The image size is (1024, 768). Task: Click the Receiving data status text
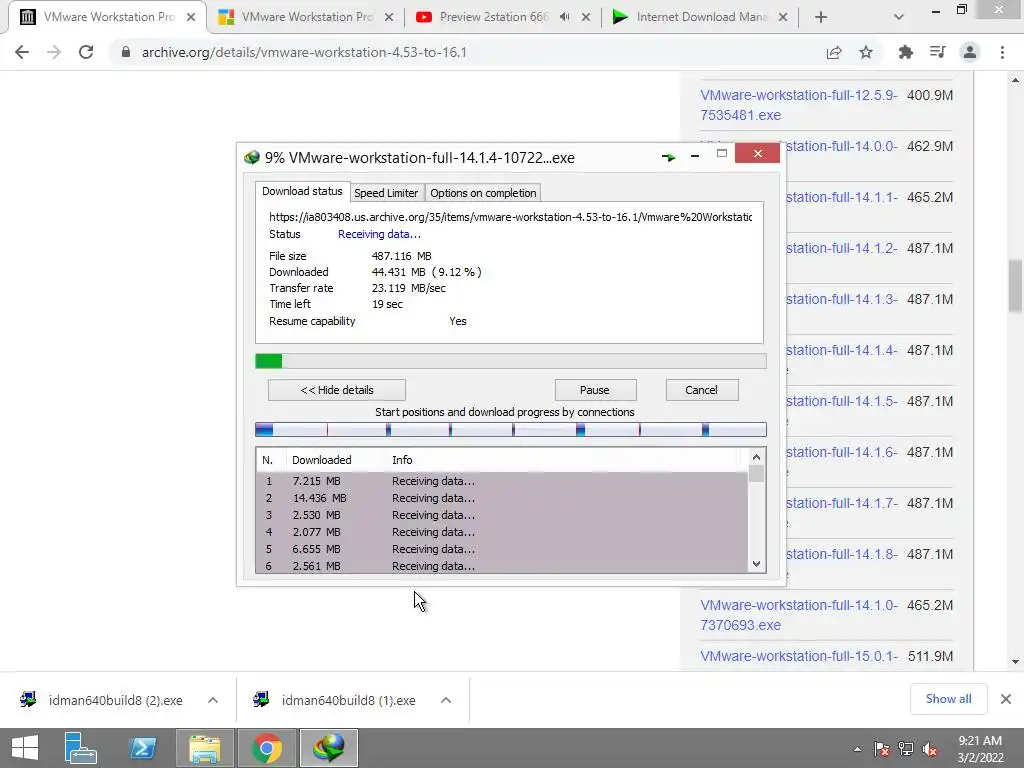379,234
